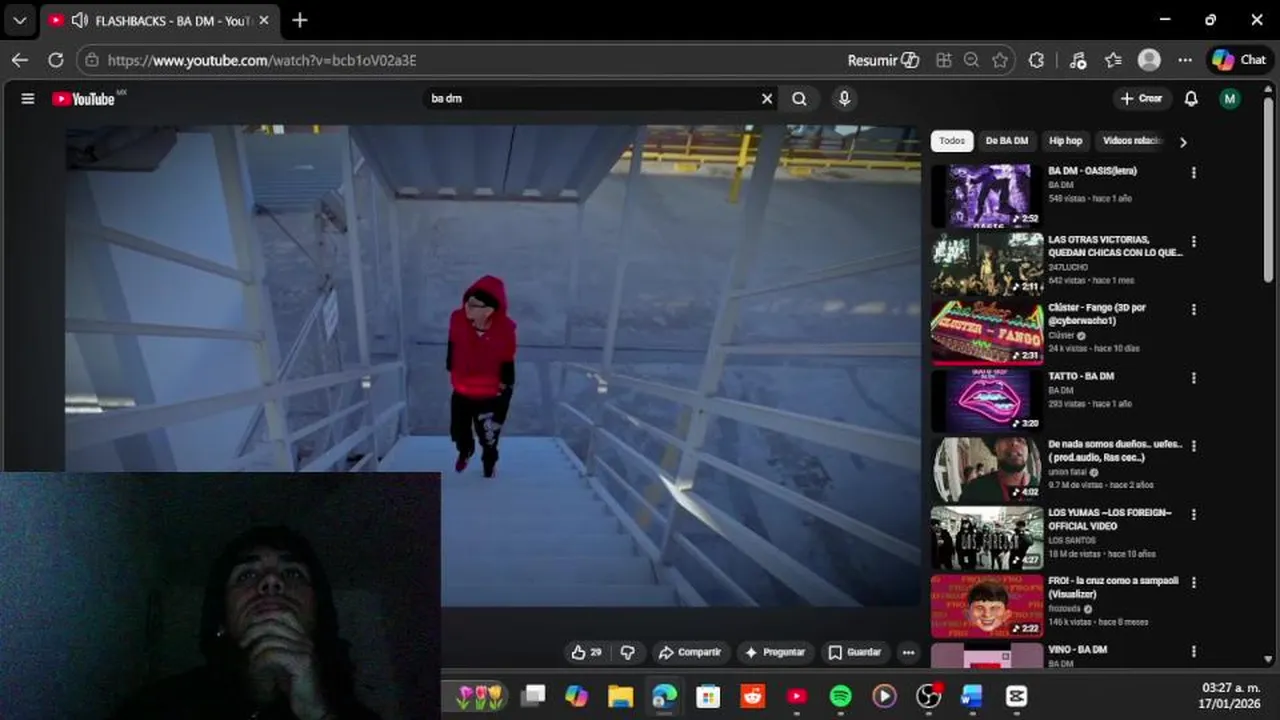Screen dimensions: 1280x720
Task: Click the Compartir share button
Action: tap(689, 652)
